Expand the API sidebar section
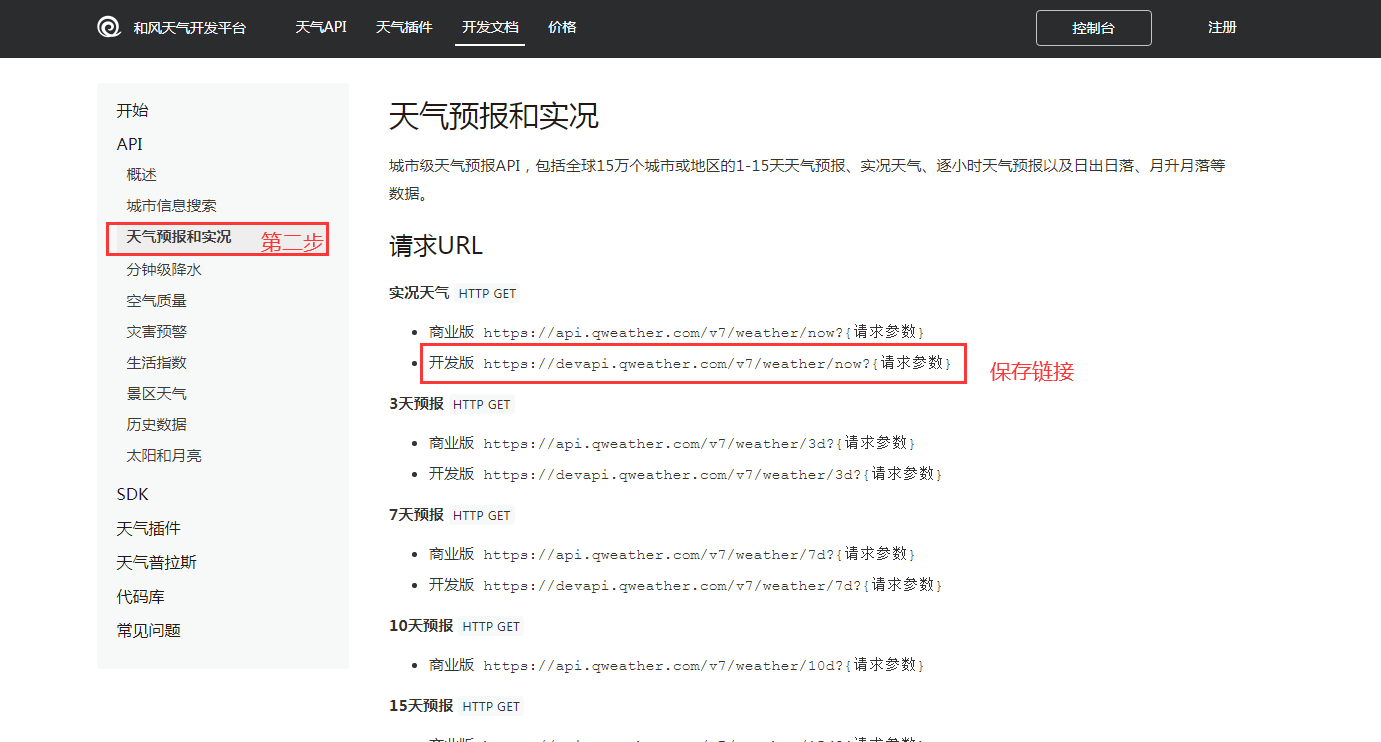The width and height of the screenshot is (1381, 742). 130,144
